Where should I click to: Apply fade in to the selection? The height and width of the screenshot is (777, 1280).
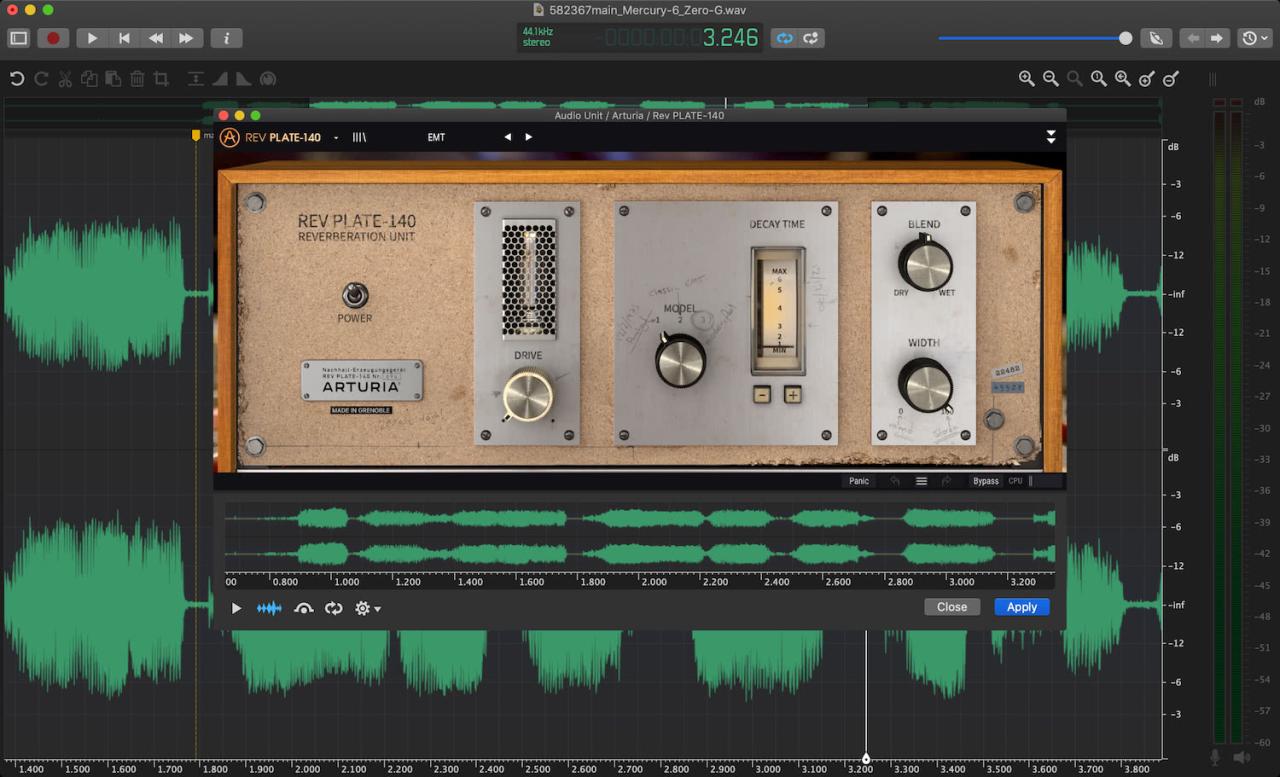coord(219,79)
